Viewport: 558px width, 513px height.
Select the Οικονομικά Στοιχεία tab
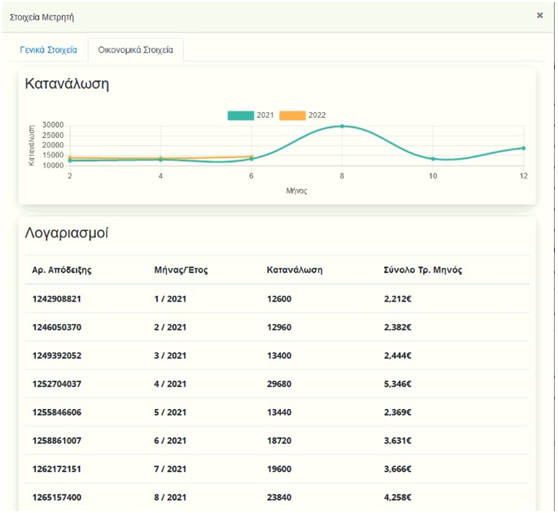coord(136,50)
